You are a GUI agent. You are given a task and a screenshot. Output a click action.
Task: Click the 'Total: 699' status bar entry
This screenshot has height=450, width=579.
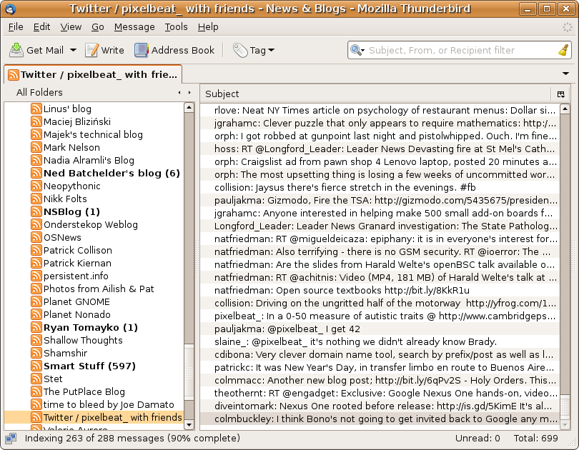[536, 438]
